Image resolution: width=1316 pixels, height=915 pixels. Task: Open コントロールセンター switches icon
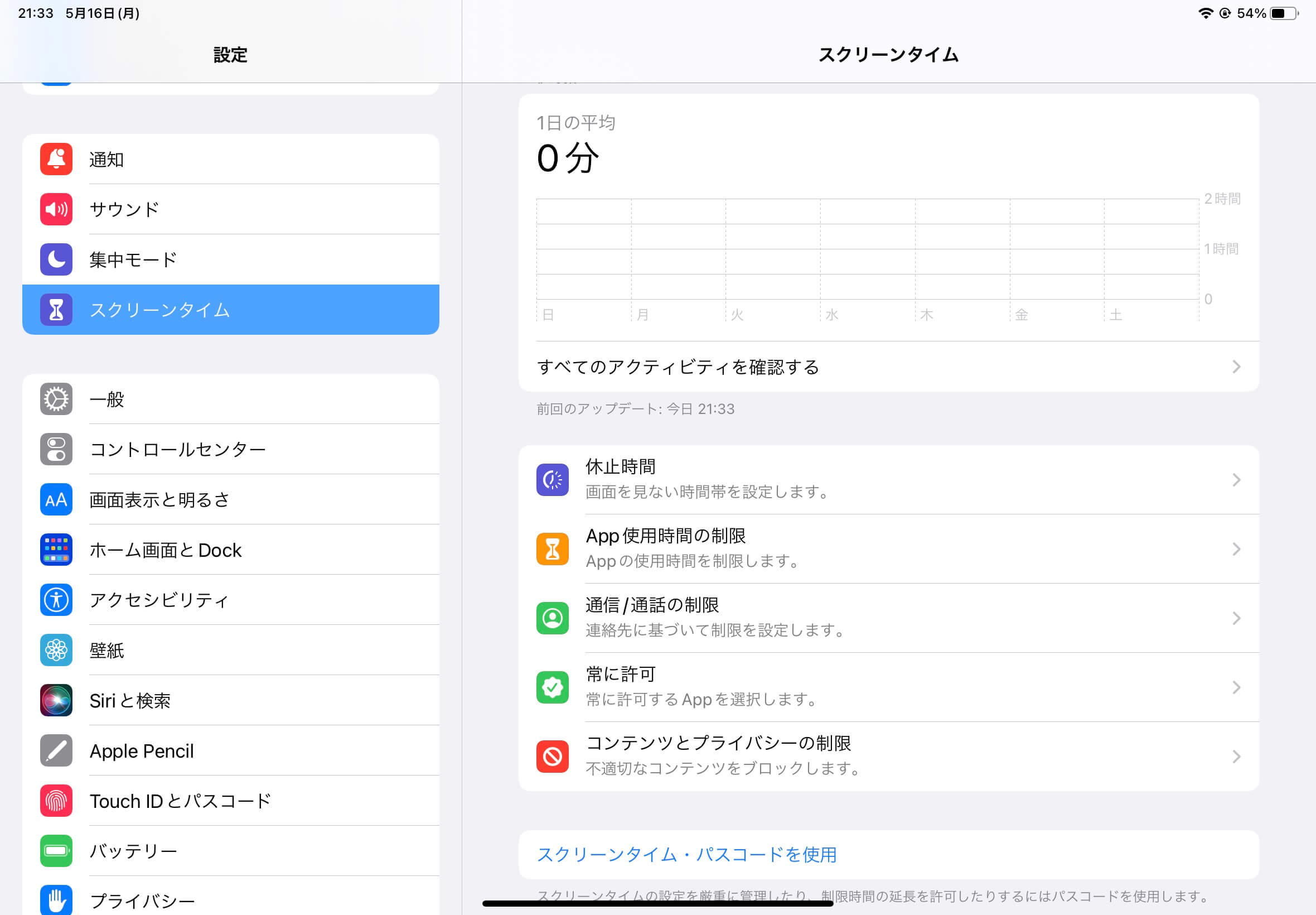pos(56,449)
